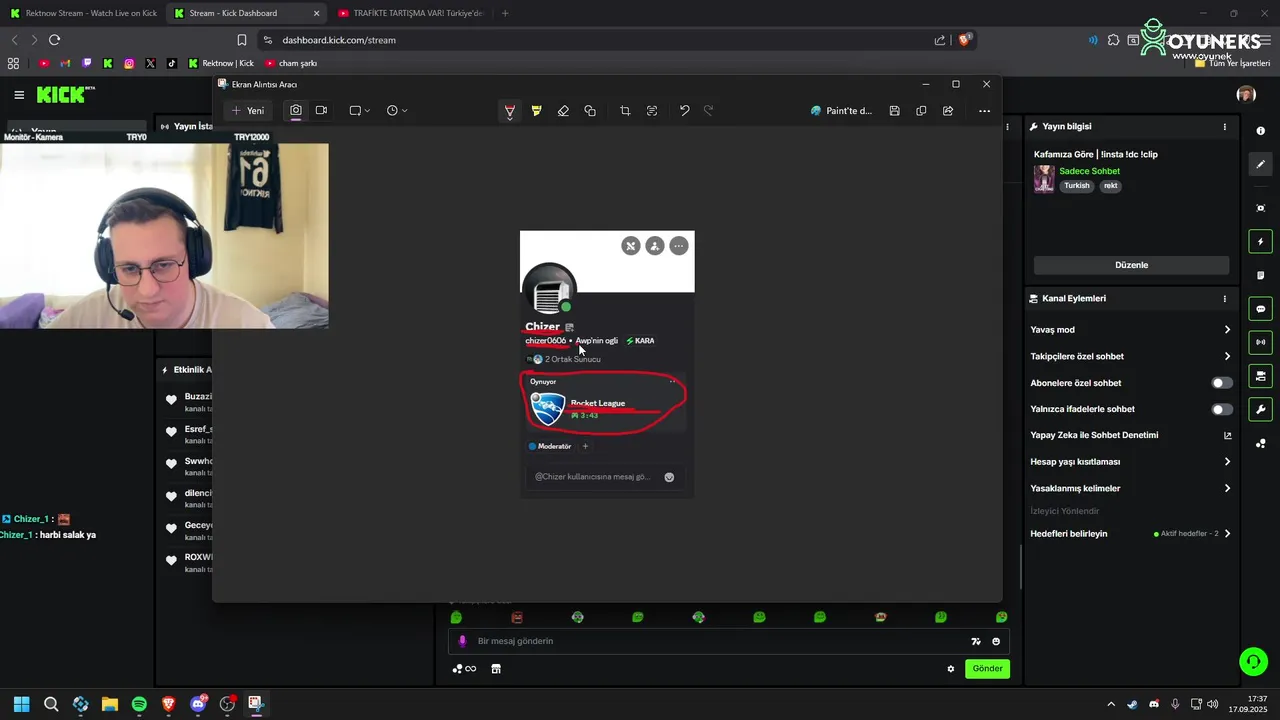The image size is (1280, 720).
Task: Select the Stream - Kick Dashboard tab
Action: [x=246, y=13]
